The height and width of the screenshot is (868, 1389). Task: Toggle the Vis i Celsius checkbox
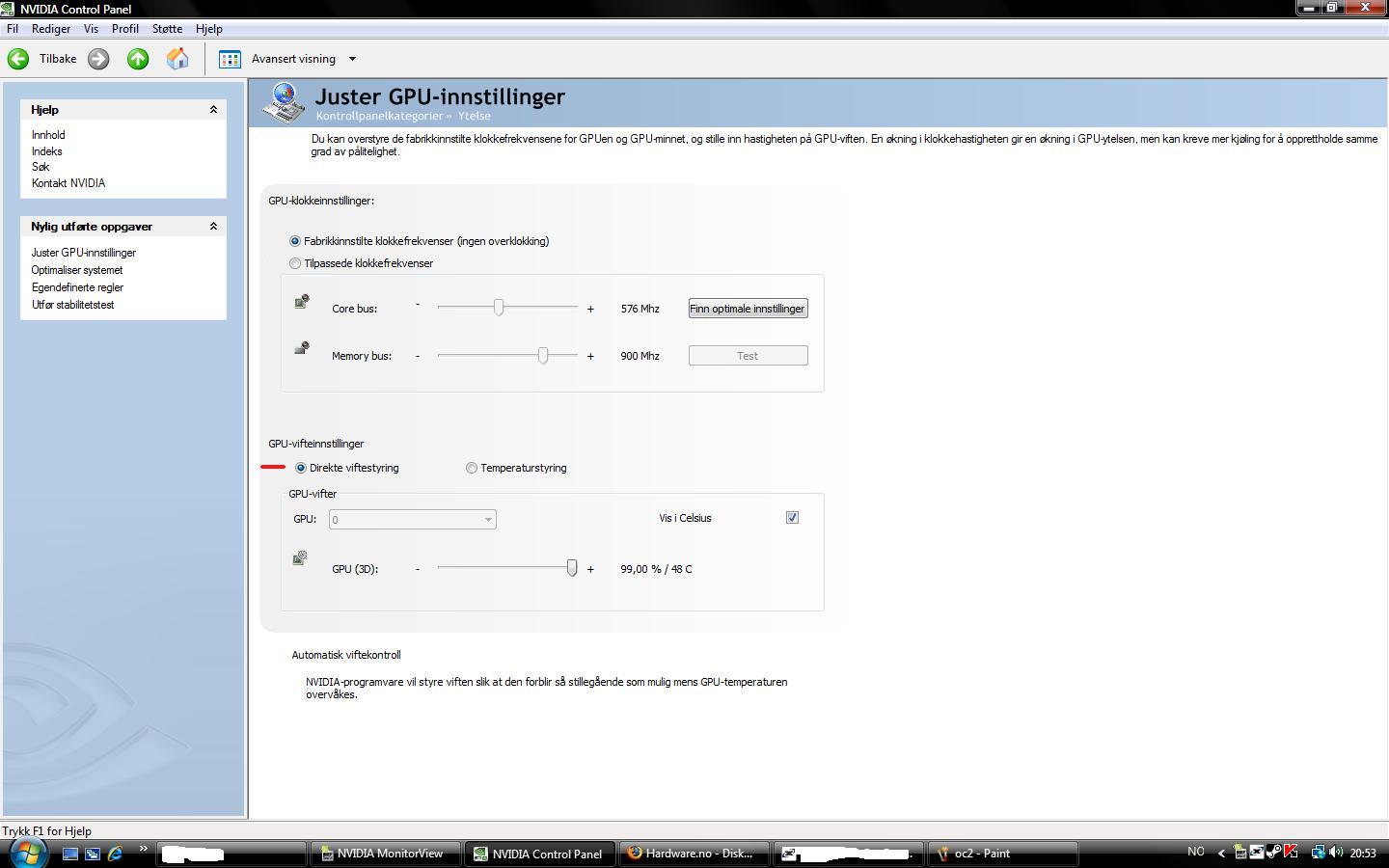coord(792,518)
